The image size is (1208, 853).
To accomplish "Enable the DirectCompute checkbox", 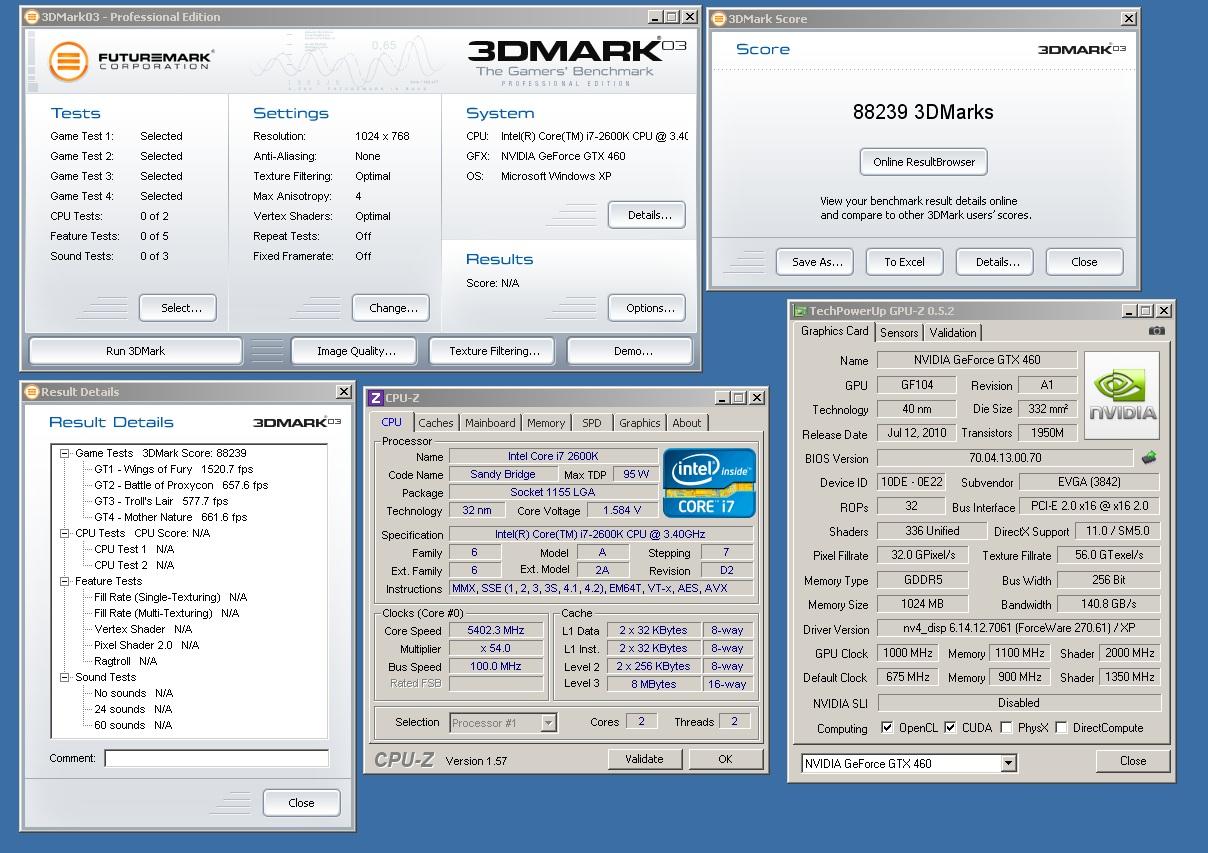I will 1061,728.
